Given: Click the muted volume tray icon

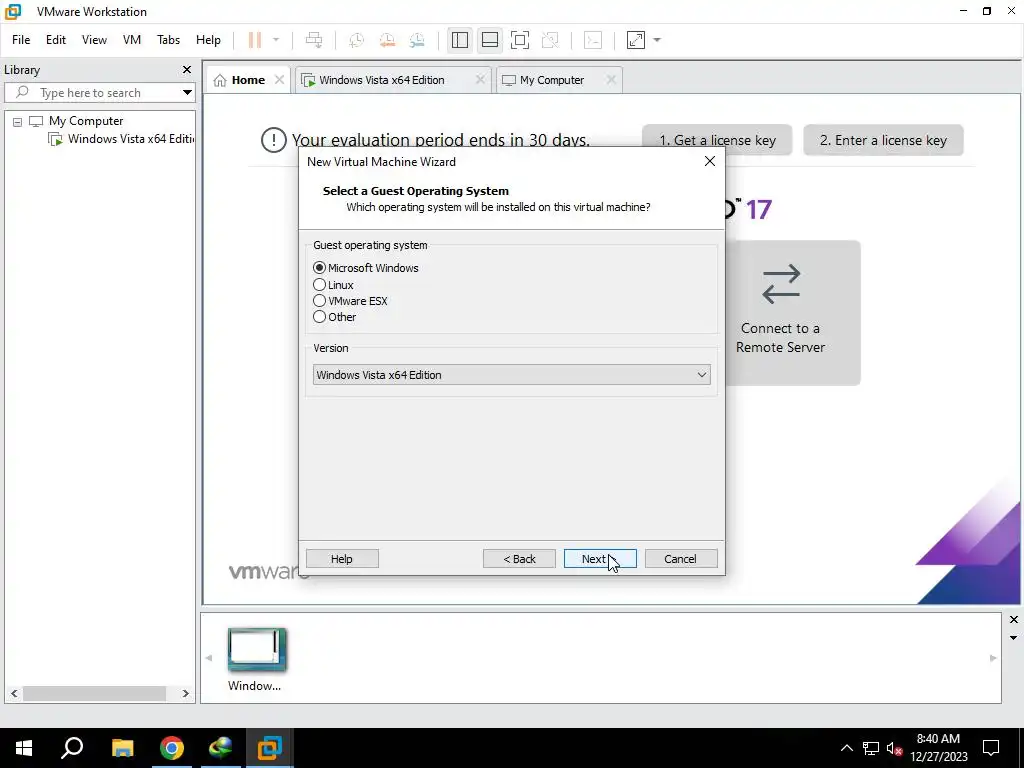Looking at the screenshot, I should click(x=894, y=748).
